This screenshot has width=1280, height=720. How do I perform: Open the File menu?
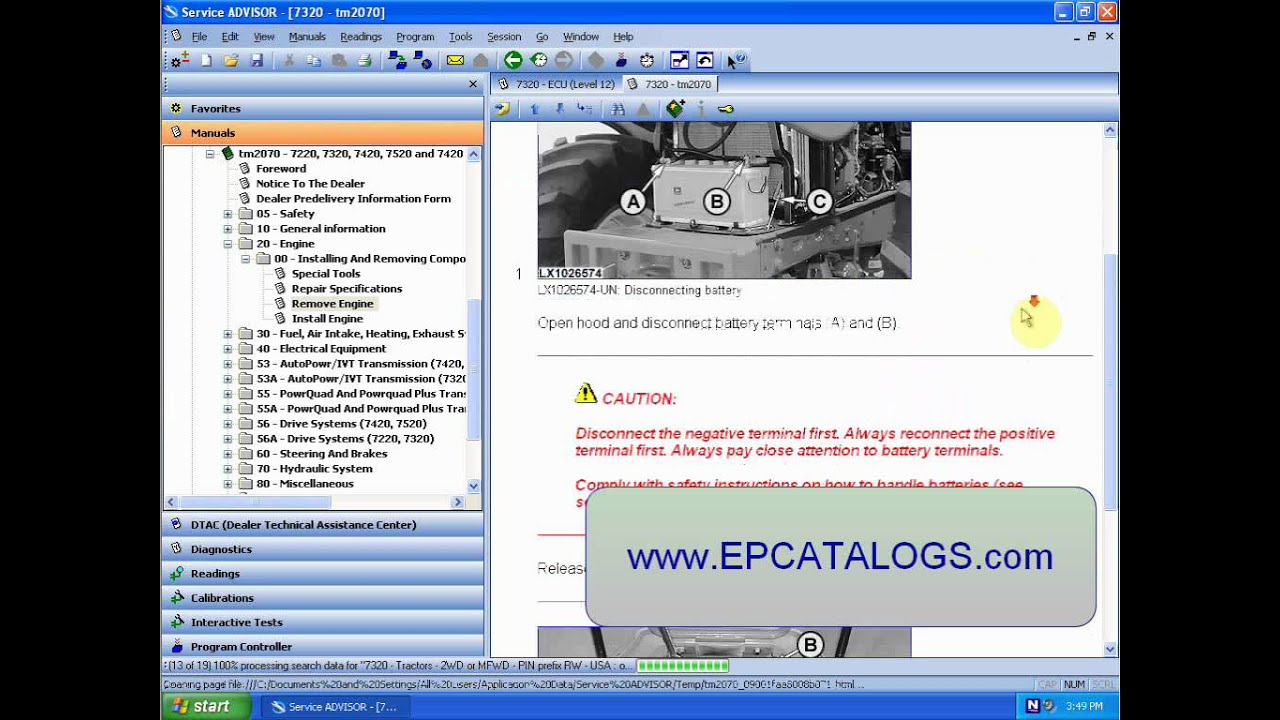tap(199, 37)
